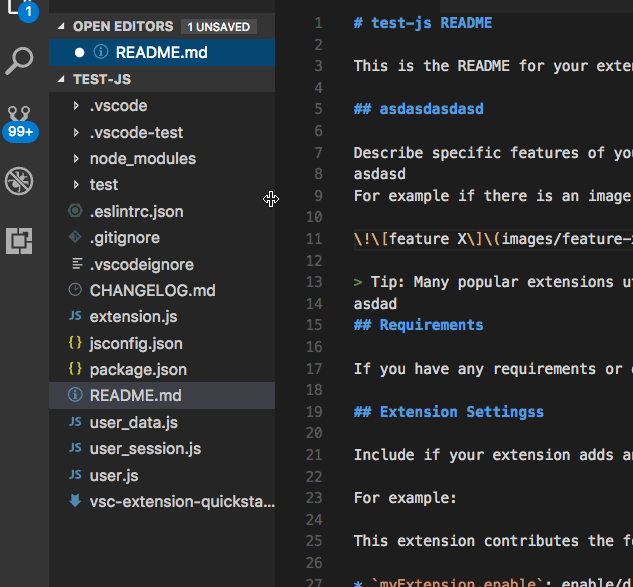Viewport: 633px width, 587px height.
Task: Click the 'asdad' text on line 14
Action: (x=375, y=304)
